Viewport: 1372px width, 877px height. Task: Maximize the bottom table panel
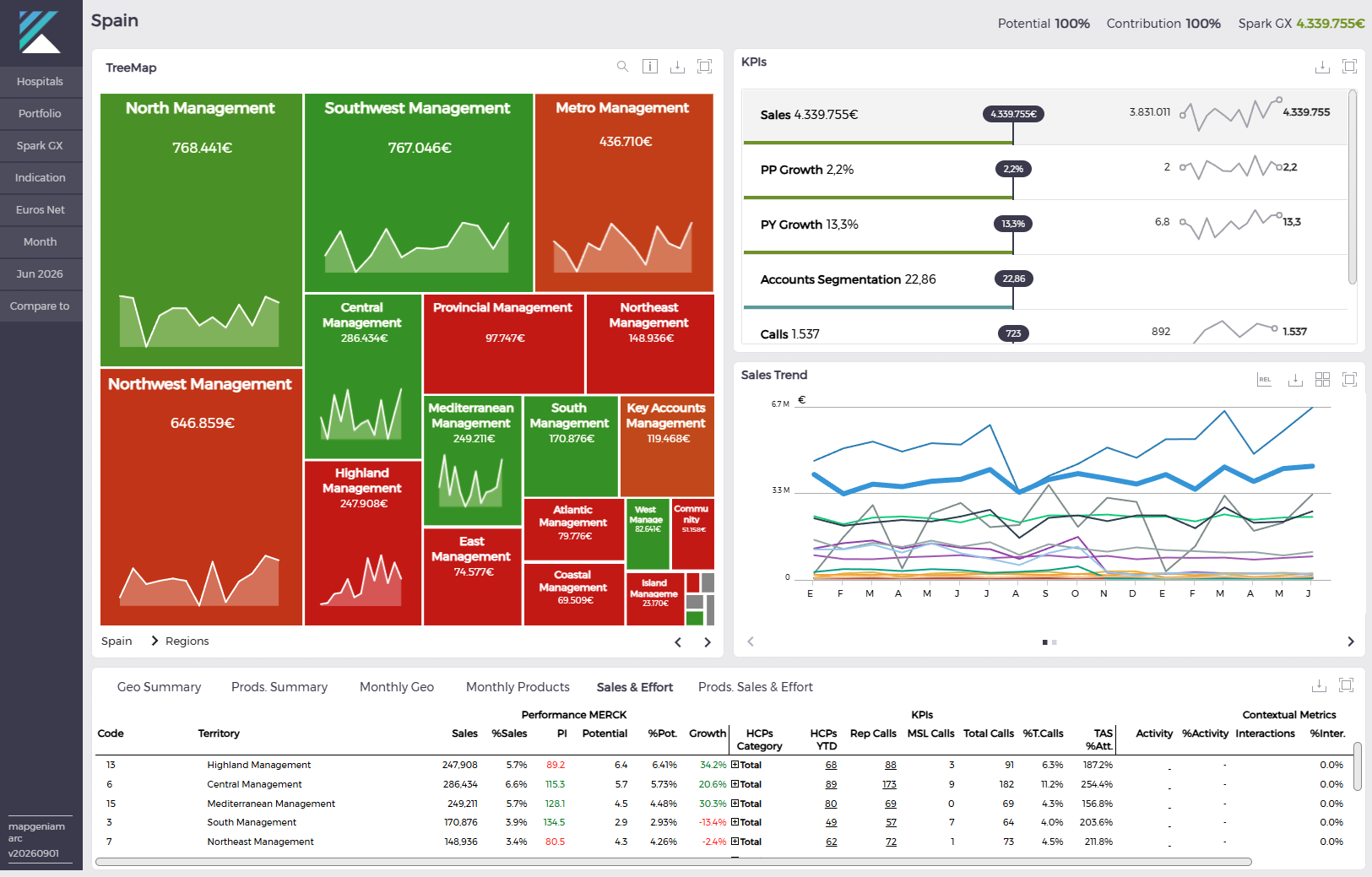[1346, 685]
